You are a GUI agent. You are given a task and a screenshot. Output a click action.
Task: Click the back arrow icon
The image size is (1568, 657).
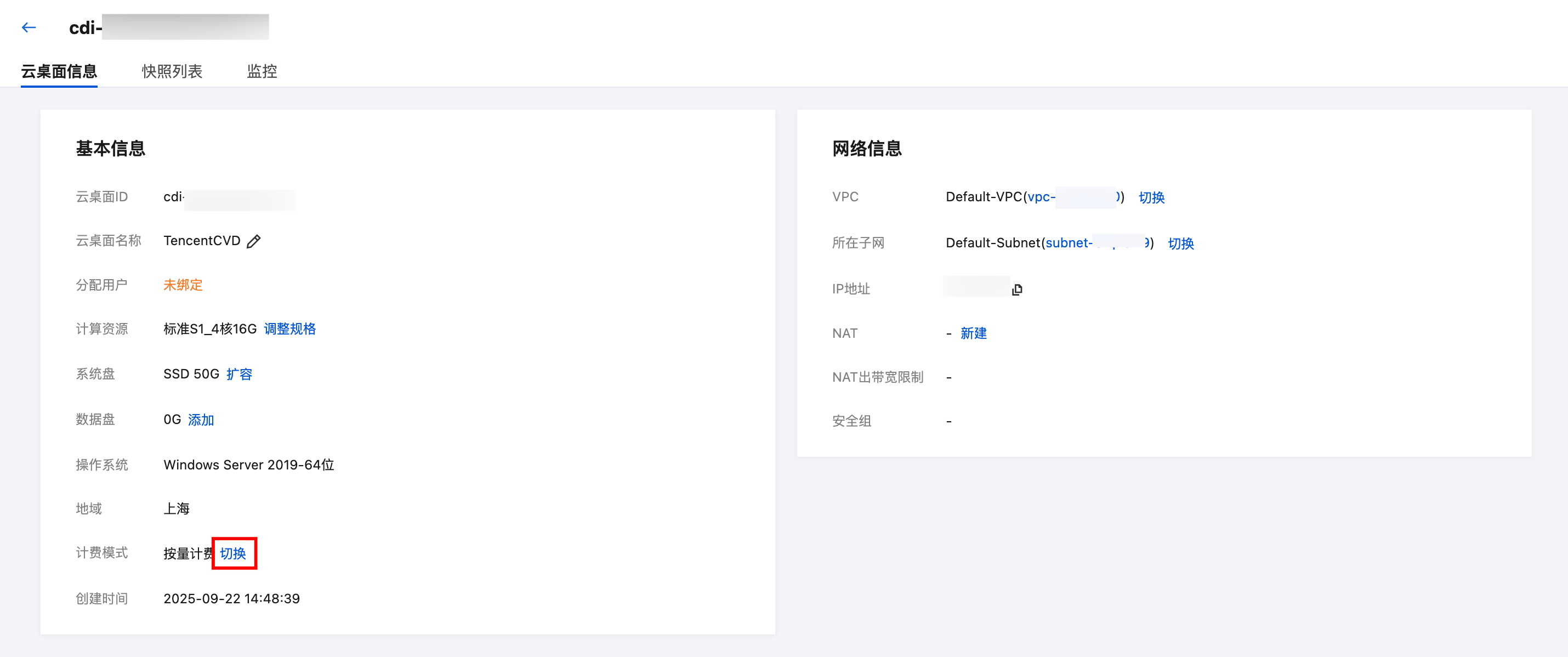(29, 27)
